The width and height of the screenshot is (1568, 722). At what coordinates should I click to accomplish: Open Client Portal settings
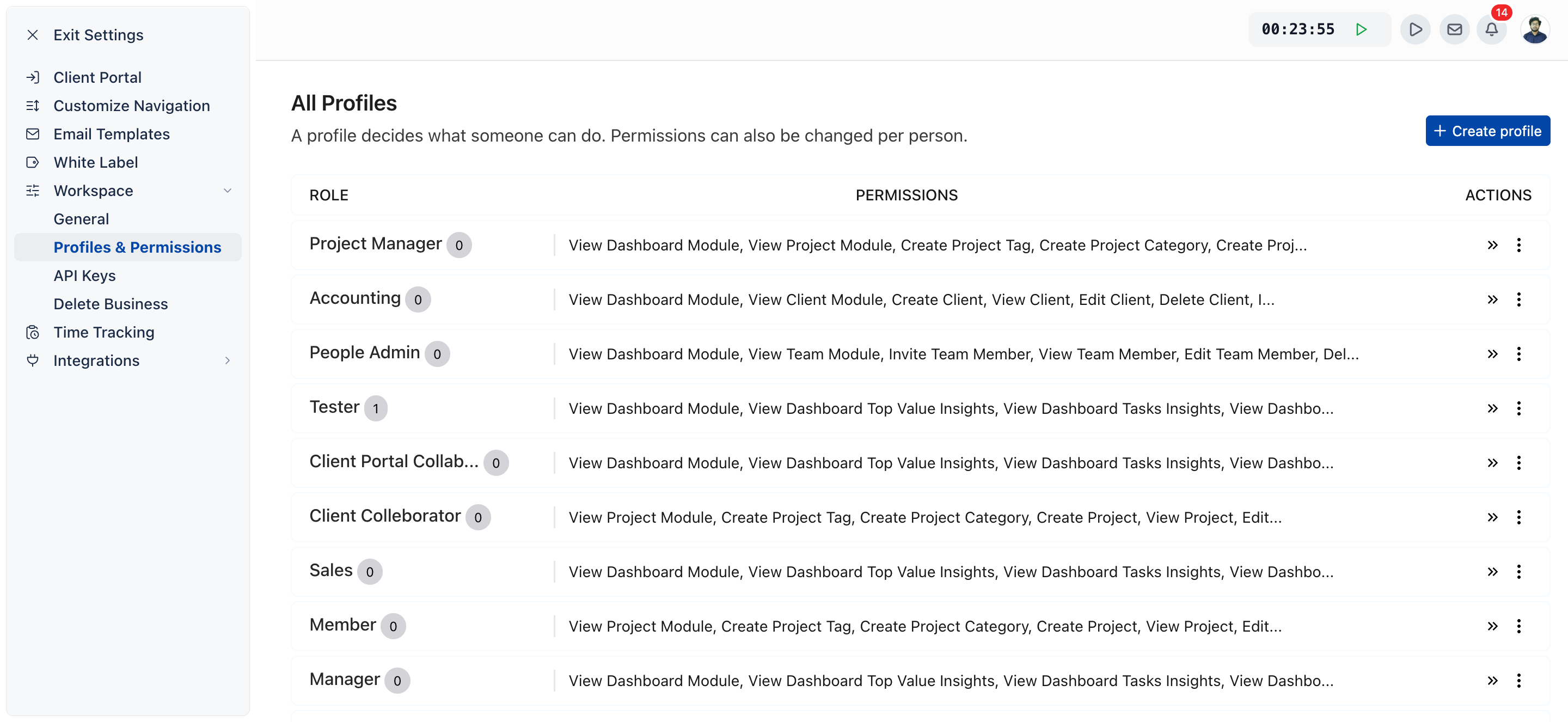pos(97,77)
